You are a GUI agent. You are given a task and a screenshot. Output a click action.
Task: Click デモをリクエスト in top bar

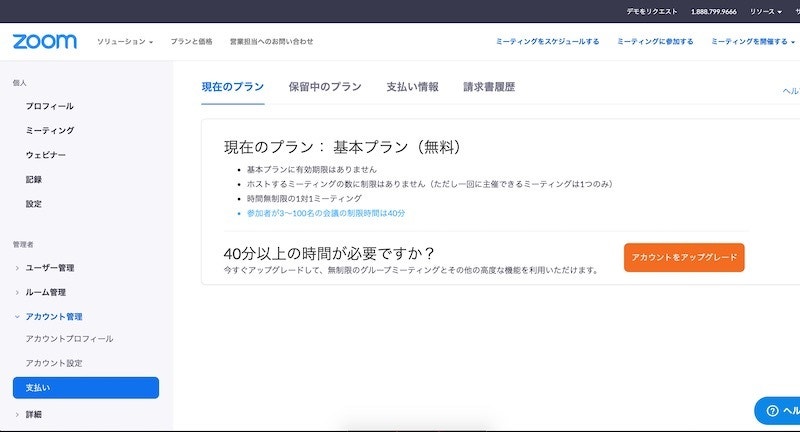650,11
